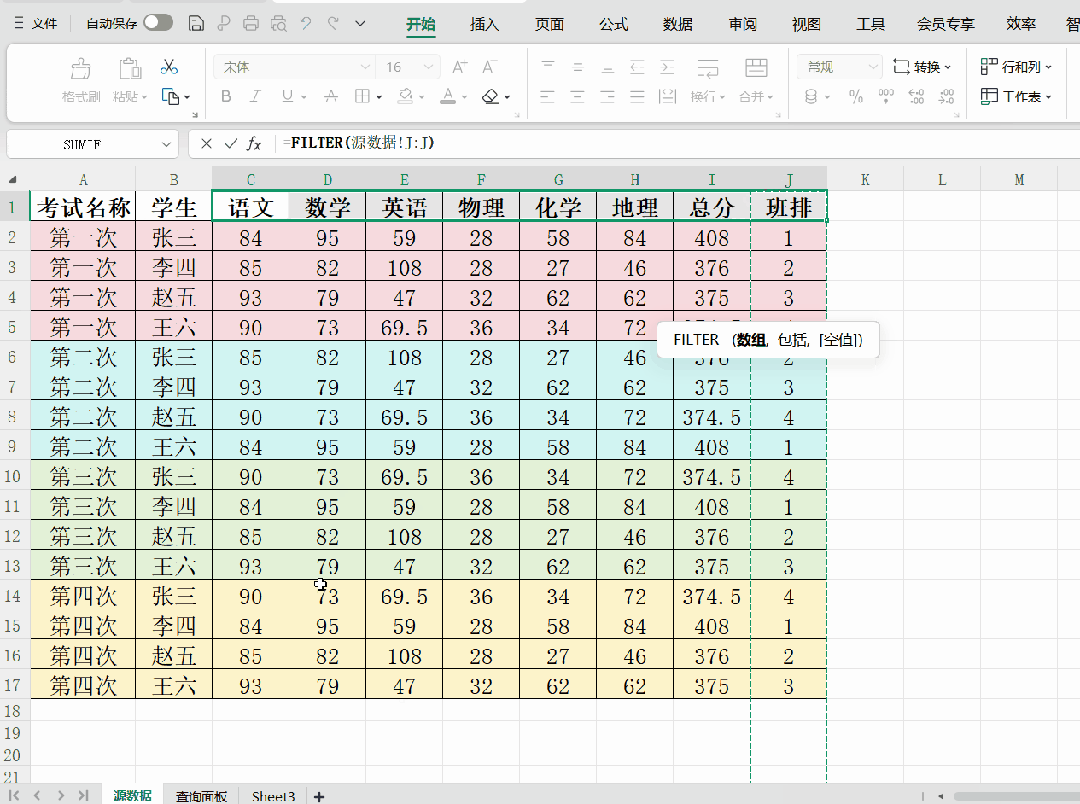
Task: Switch to the 公式 tab
Action: tap(613, 24)
